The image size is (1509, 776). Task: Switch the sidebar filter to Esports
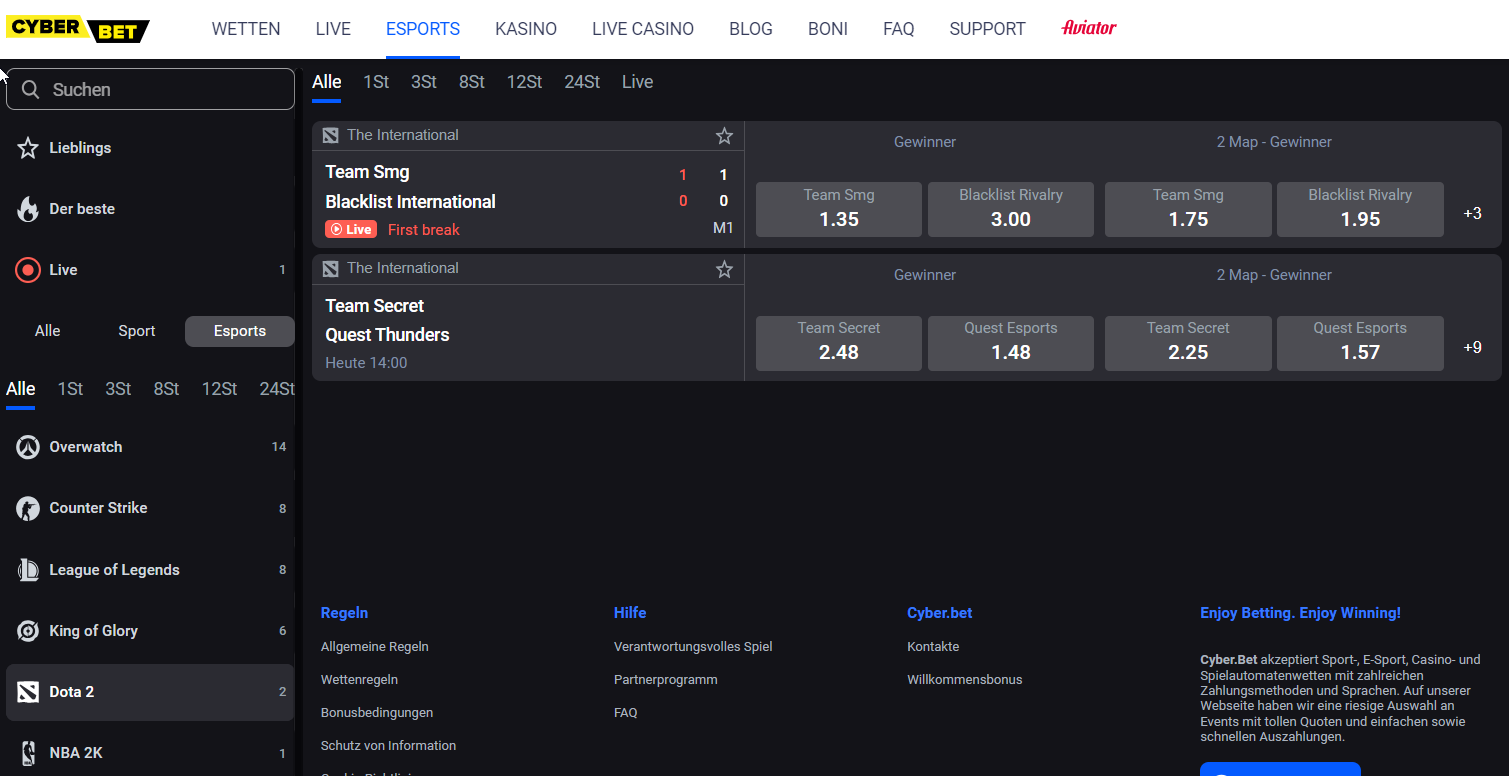click(x=239, y=330)
